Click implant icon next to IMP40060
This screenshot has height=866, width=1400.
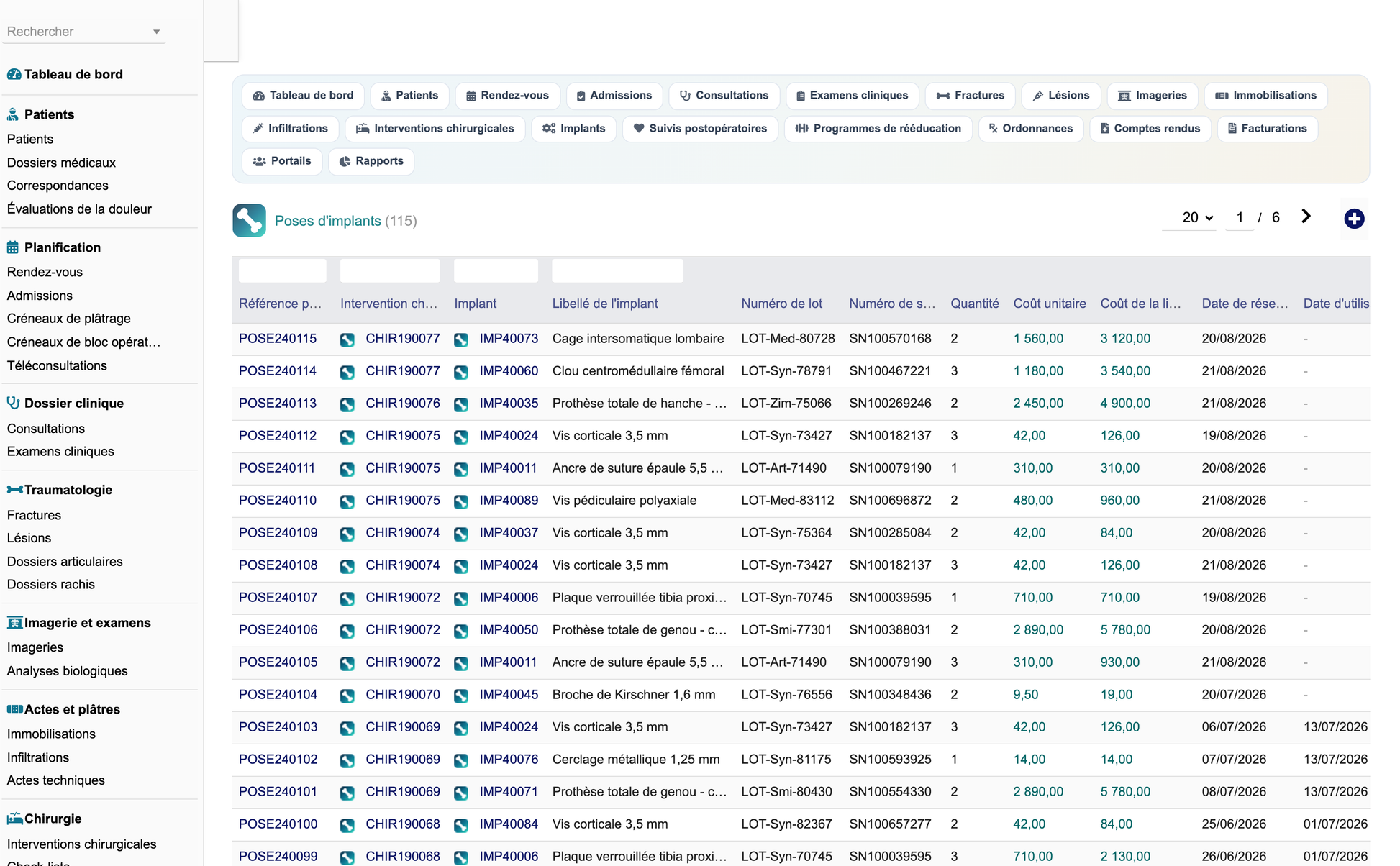[461, 372]
